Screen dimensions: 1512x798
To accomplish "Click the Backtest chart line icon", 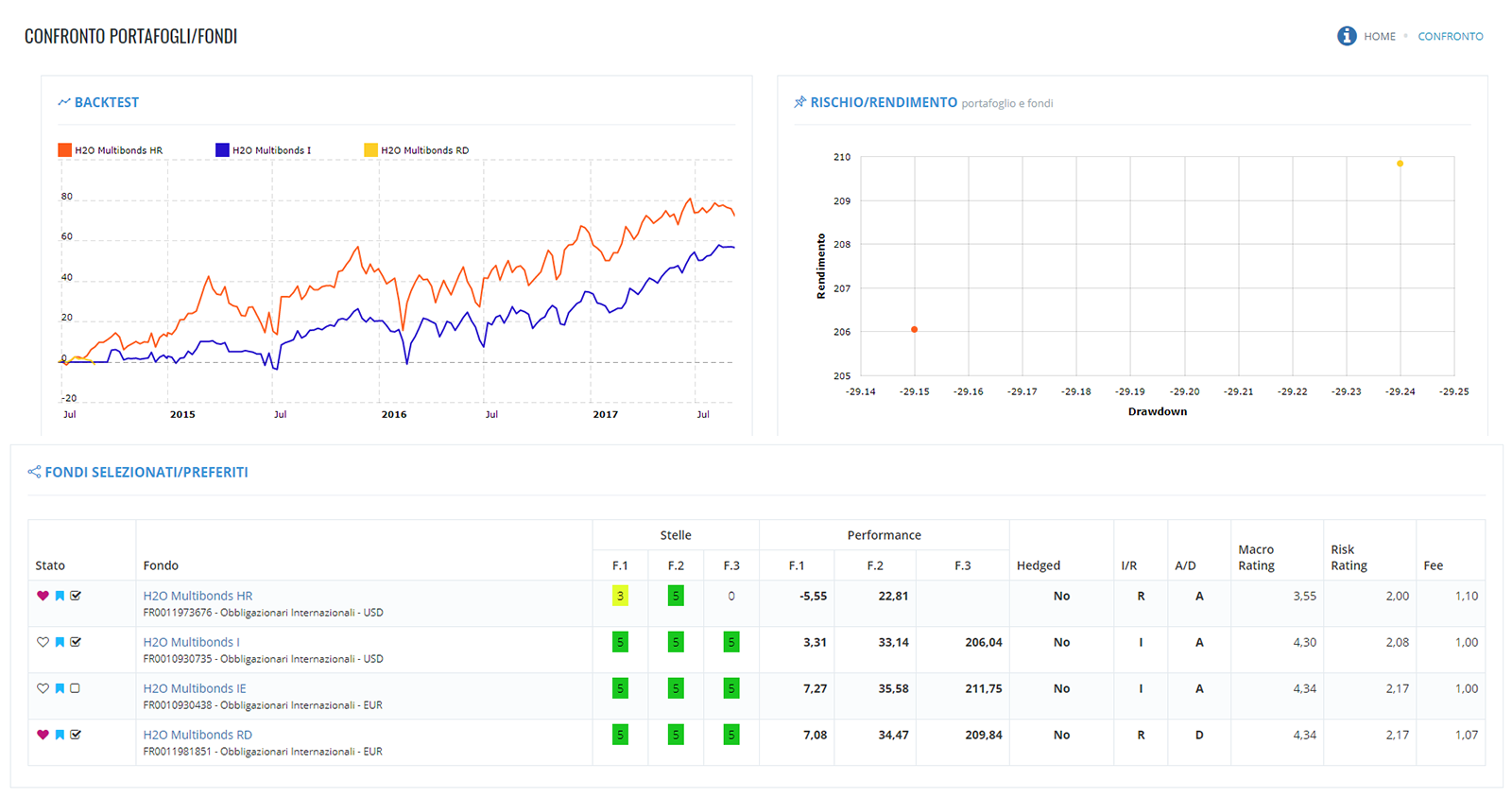I will [64, 102].
